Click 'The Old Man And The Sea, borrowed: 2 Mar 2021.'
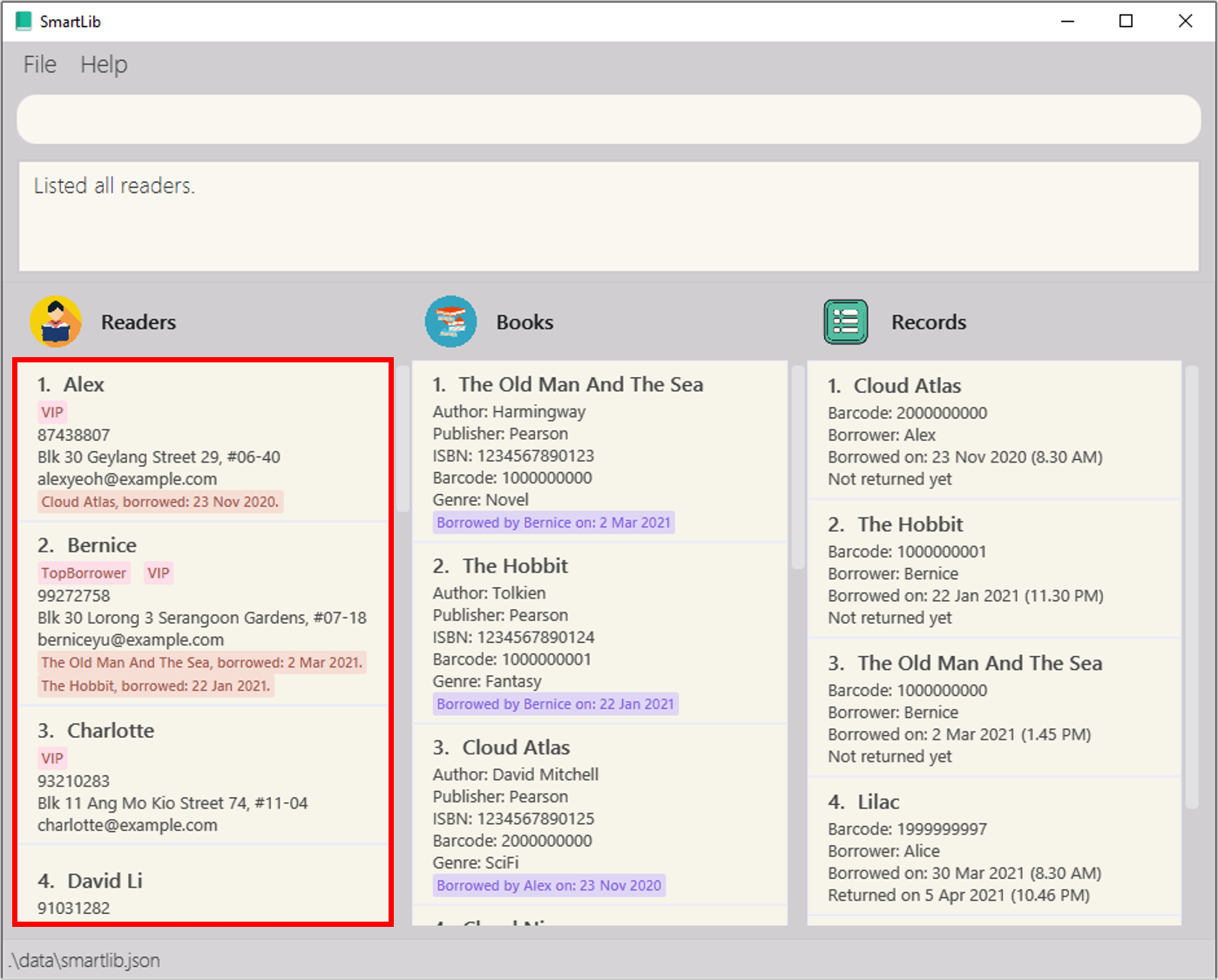The height and width of the screenshot is (980, 1218). tap(201, 663)
